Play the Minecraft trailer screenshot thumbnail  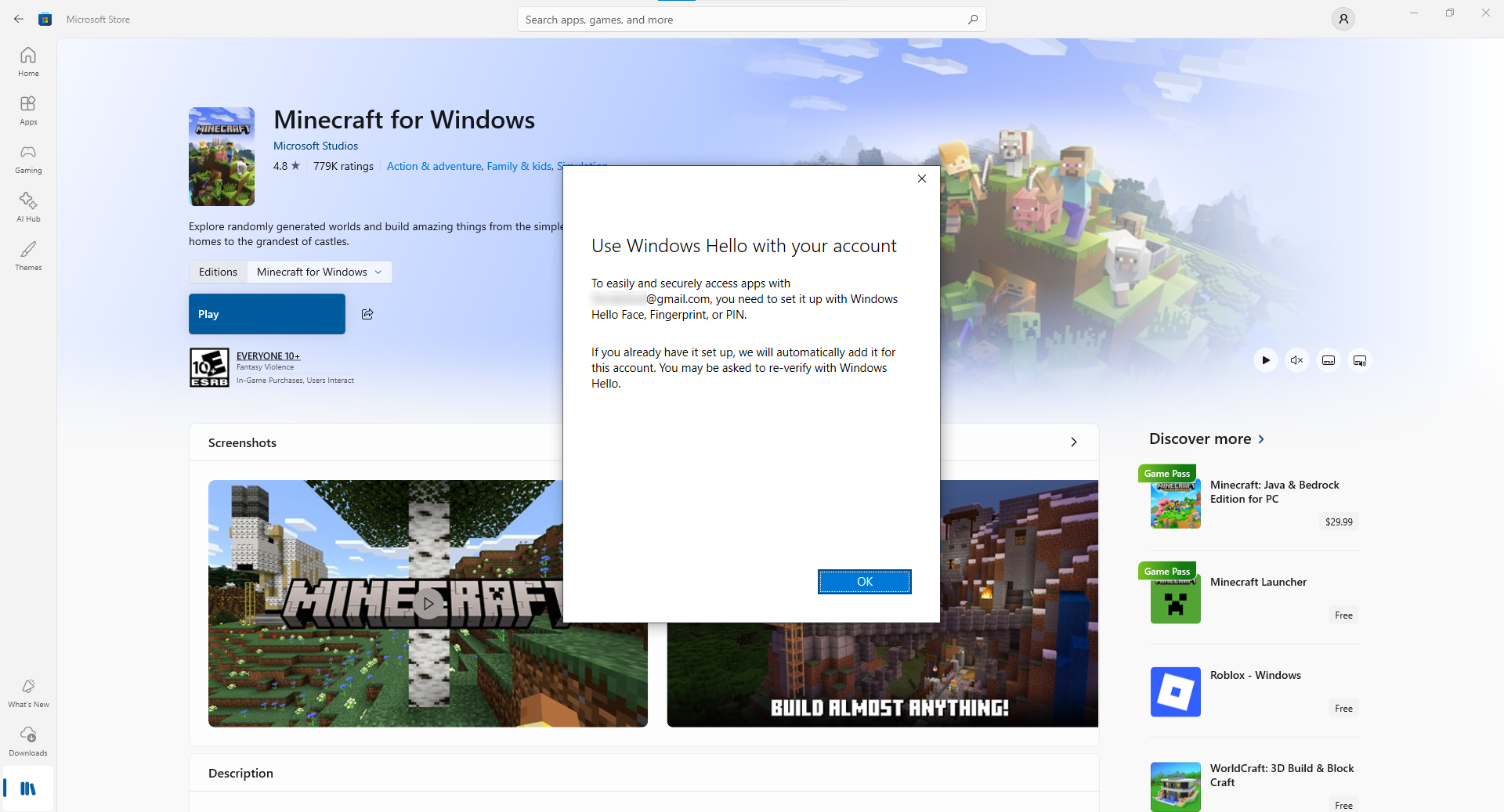(428, 604)
